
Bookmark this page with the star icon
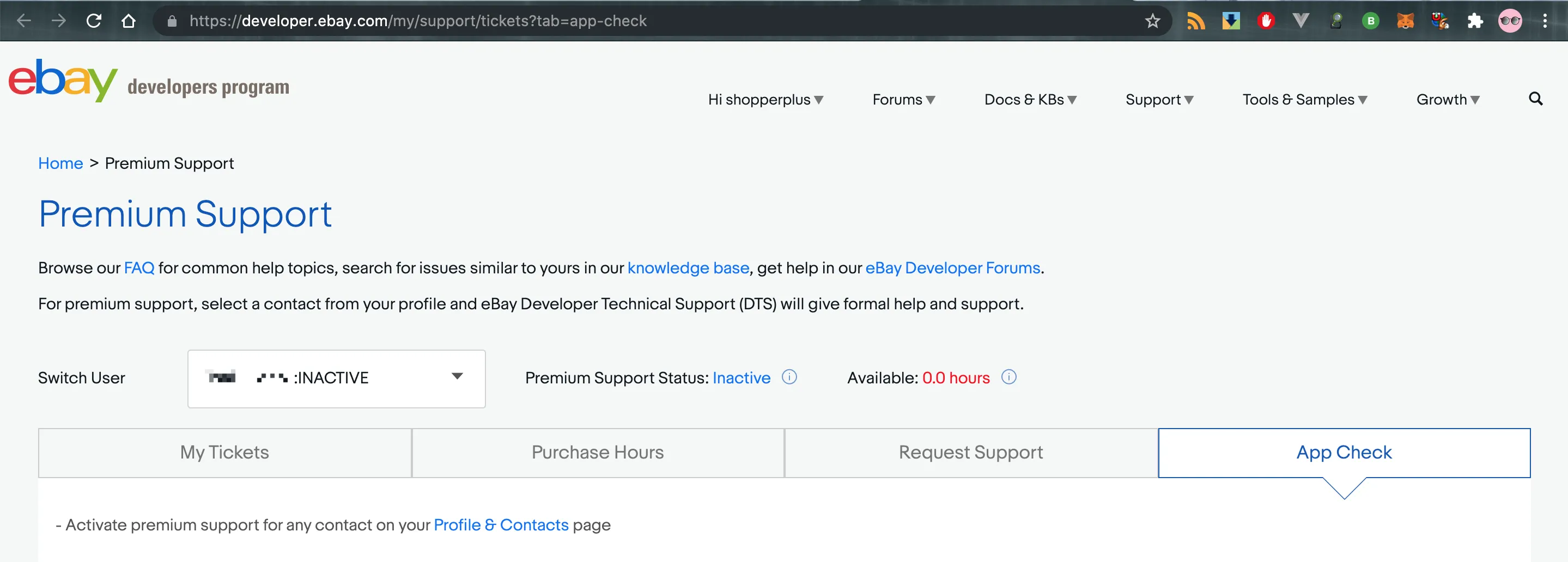pos(1152,21)
